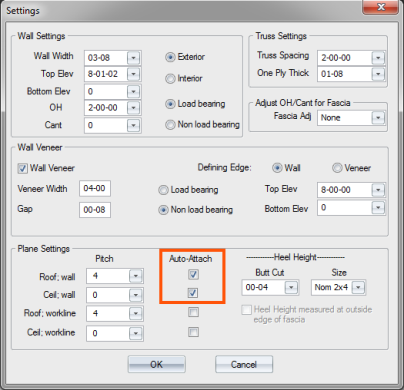Open the One Ply Thick dropdown

point(378,74)
